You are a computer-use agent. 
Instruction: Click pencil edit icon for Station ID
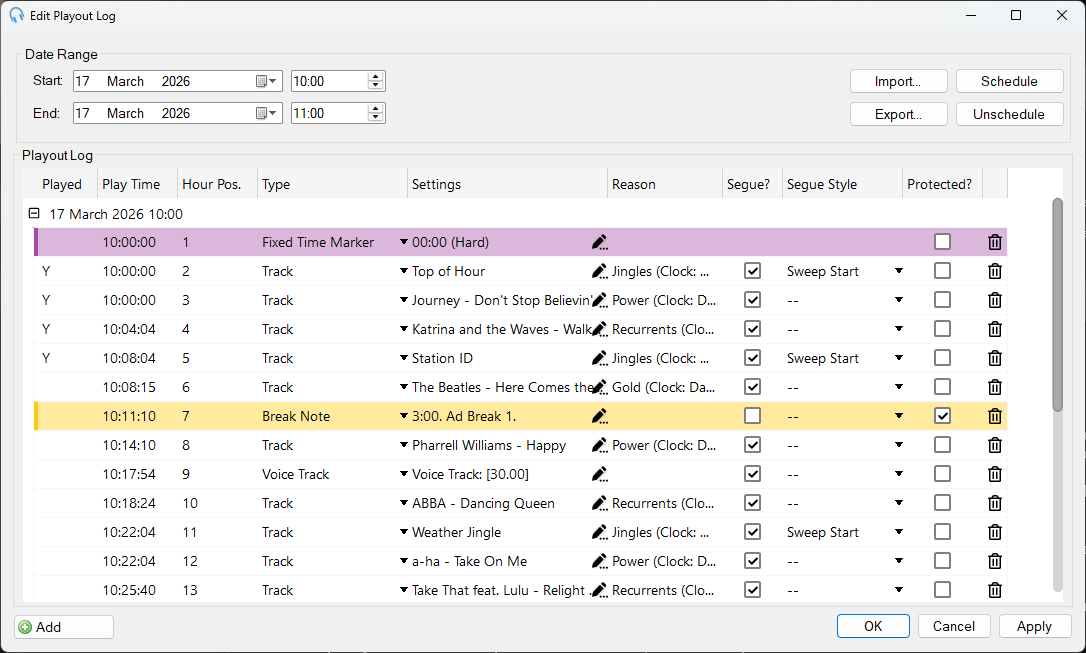(600, 359)
